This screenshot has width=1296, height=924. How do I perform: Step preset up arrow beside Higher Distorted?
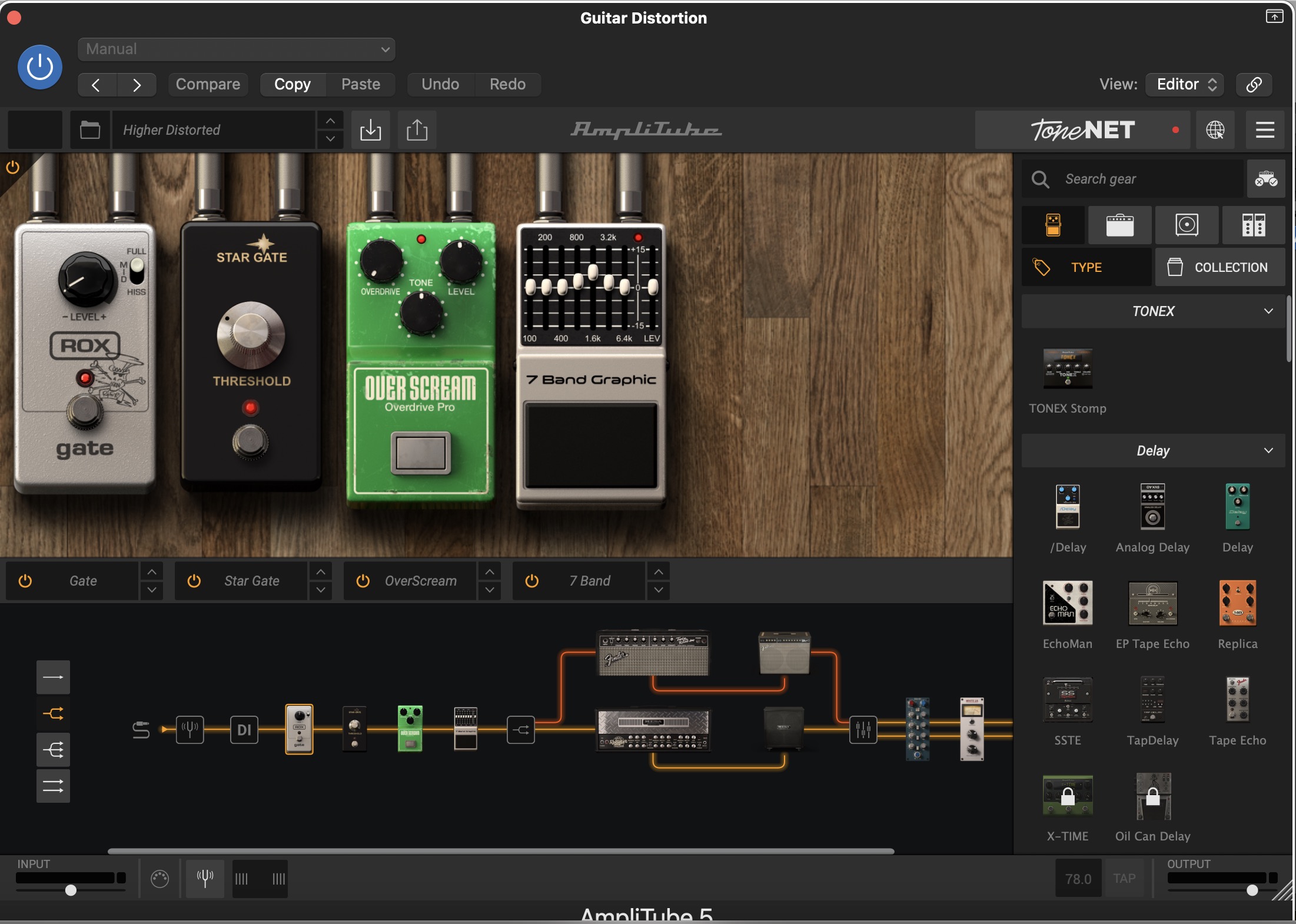click(331, 121)
